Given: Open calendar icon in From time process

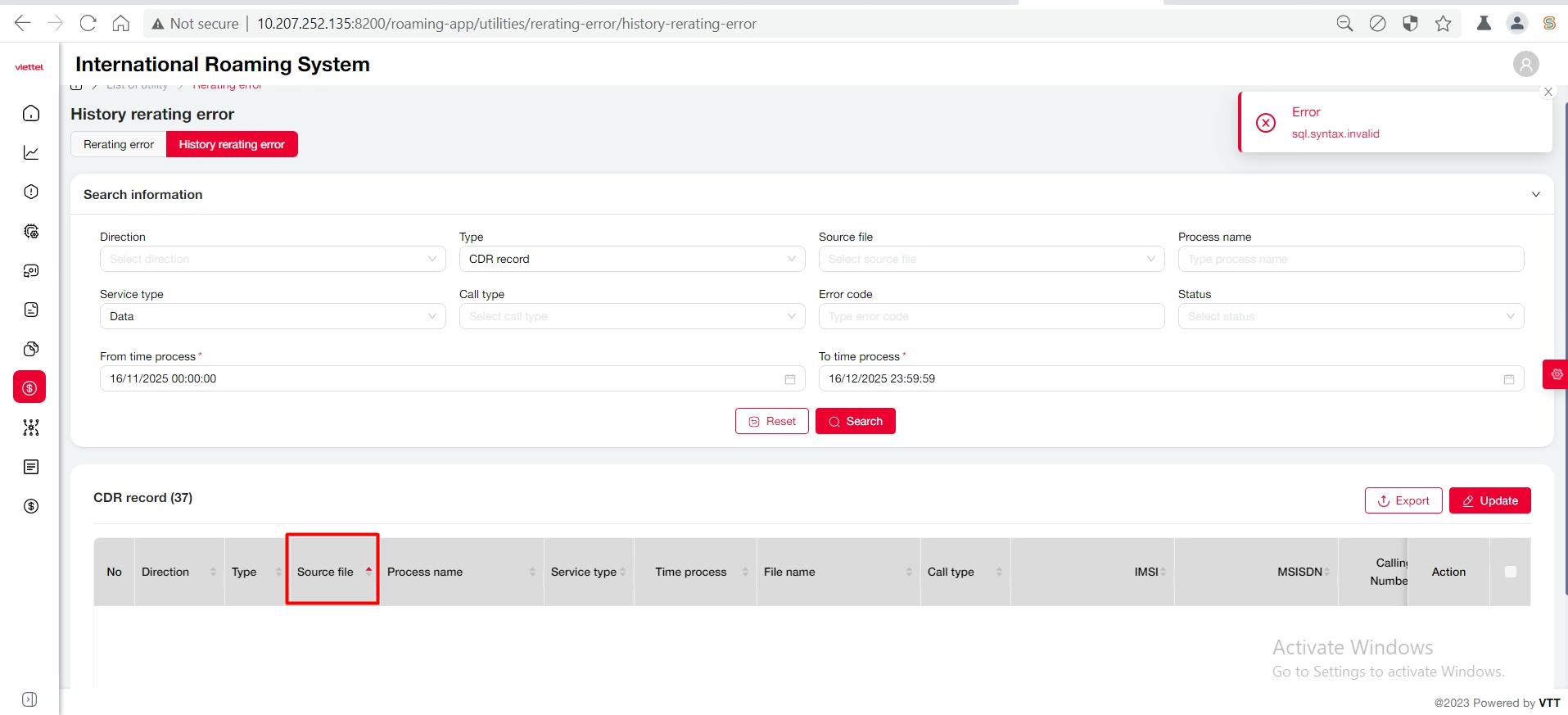Looking at the screenshot, I should 789,379.
